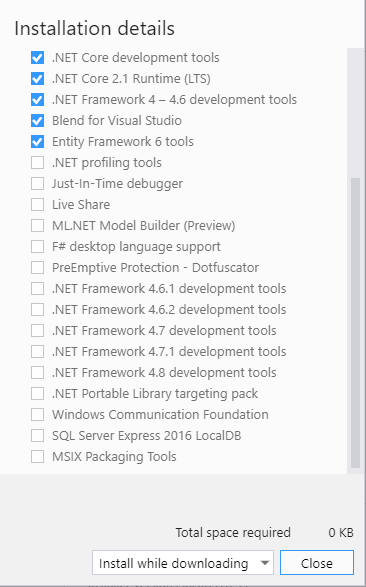
Task: Click the installation details scrollbar thumb
Action: [355, 323]
